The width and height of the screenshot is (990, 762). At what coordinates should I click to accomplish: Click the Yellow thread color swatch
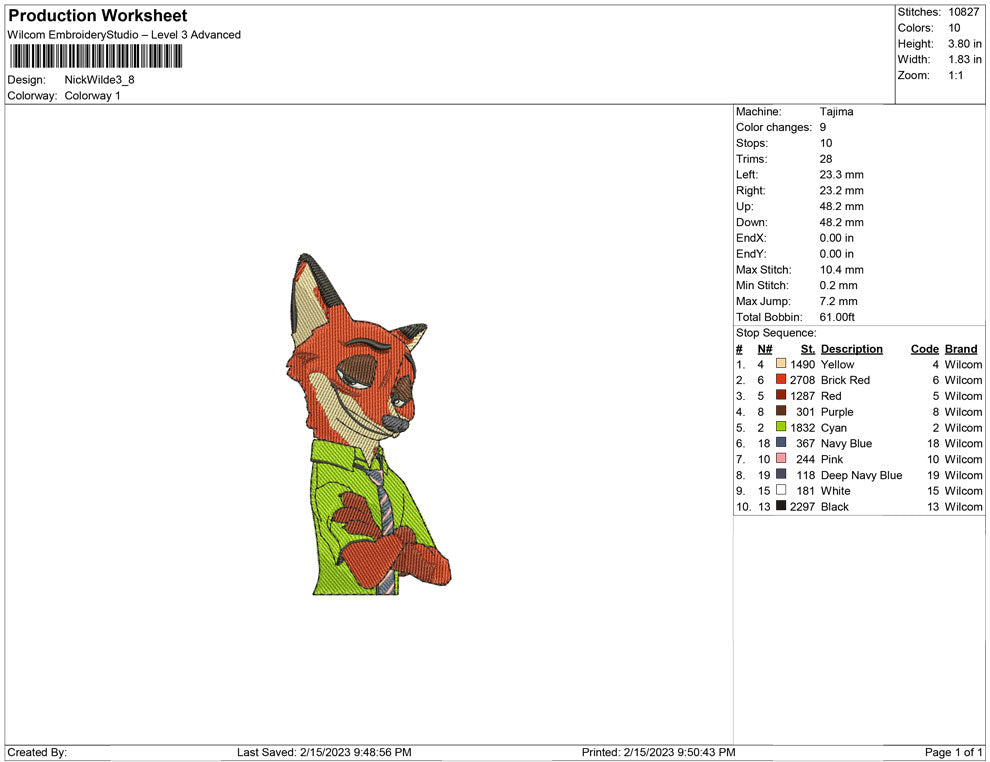781,364
